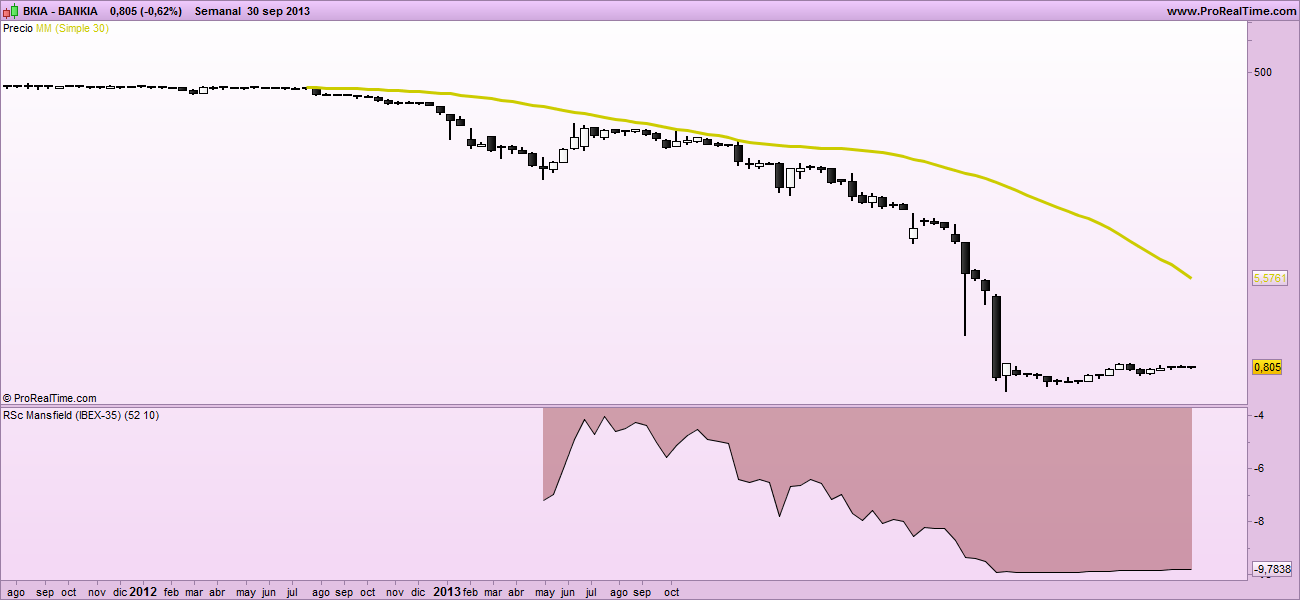Click the date 30 sep 2013

[x=279, y=11]
